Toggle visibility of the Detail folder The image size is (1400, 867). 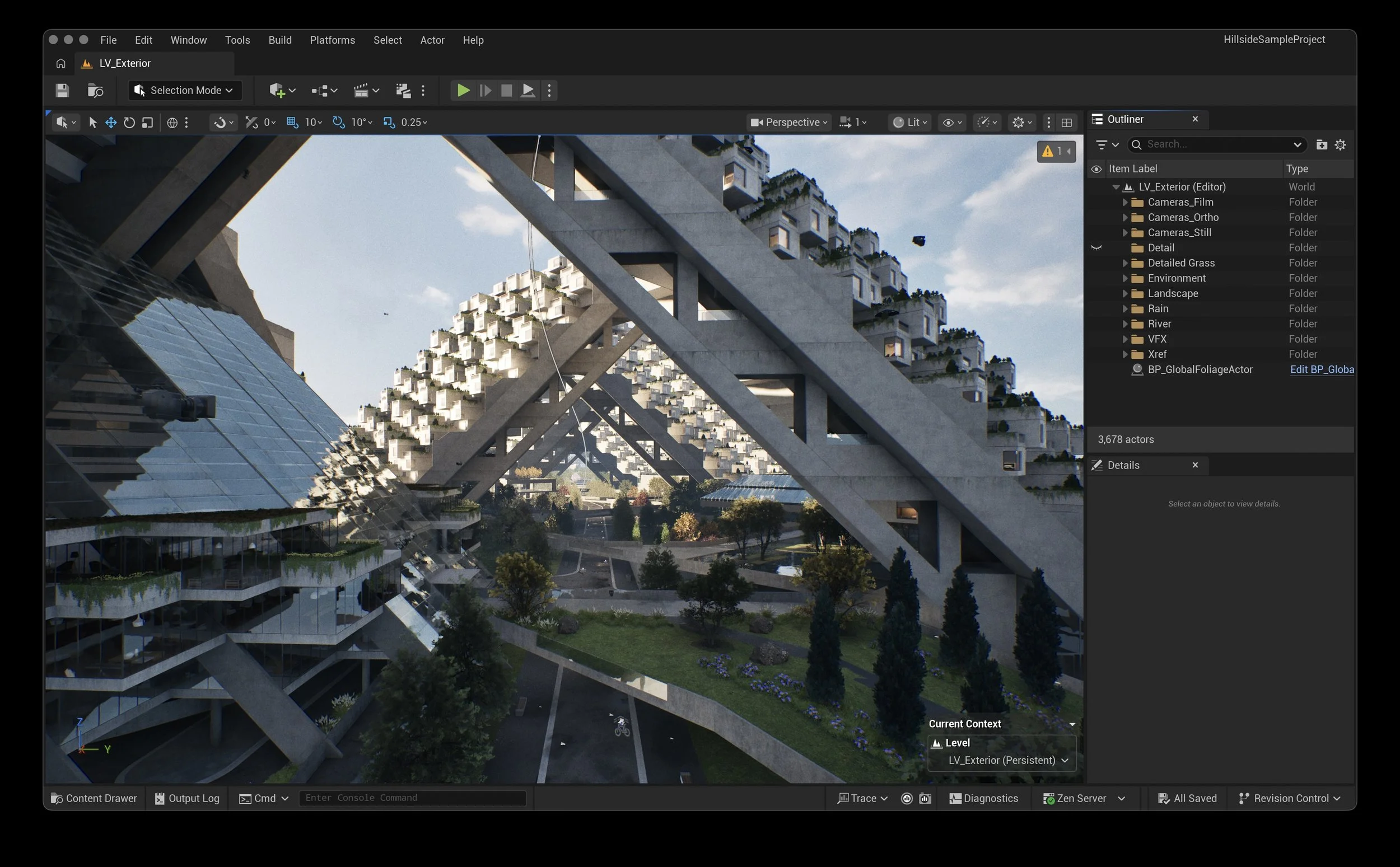1096,248
